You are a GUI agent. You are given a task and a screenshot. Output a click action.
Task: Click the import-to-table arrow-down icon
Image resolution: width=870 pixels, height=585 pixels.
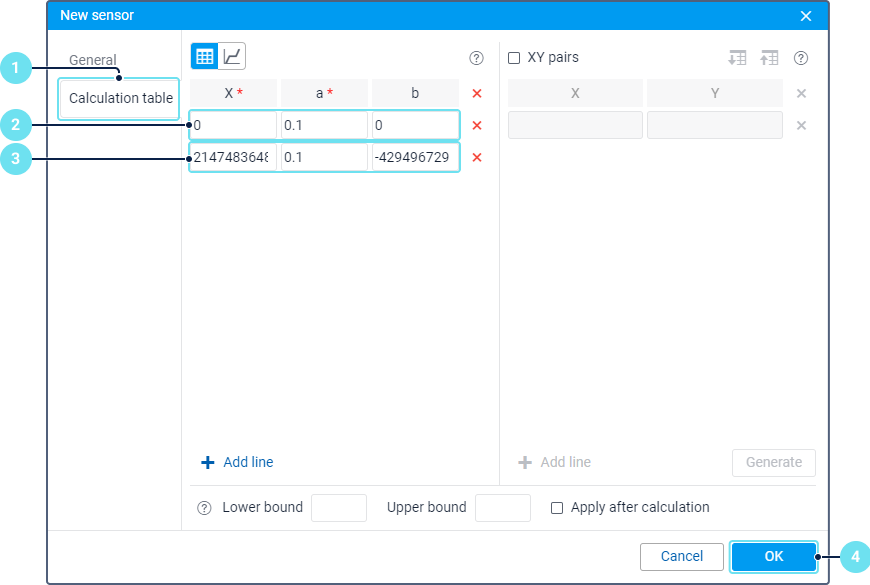pos(737,58)
